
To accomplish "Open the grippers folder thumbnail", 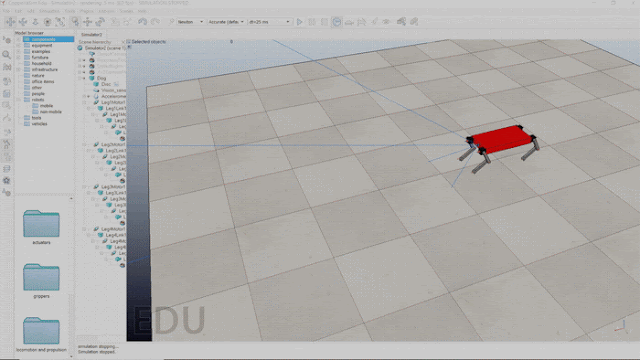I will pos(41,277).
